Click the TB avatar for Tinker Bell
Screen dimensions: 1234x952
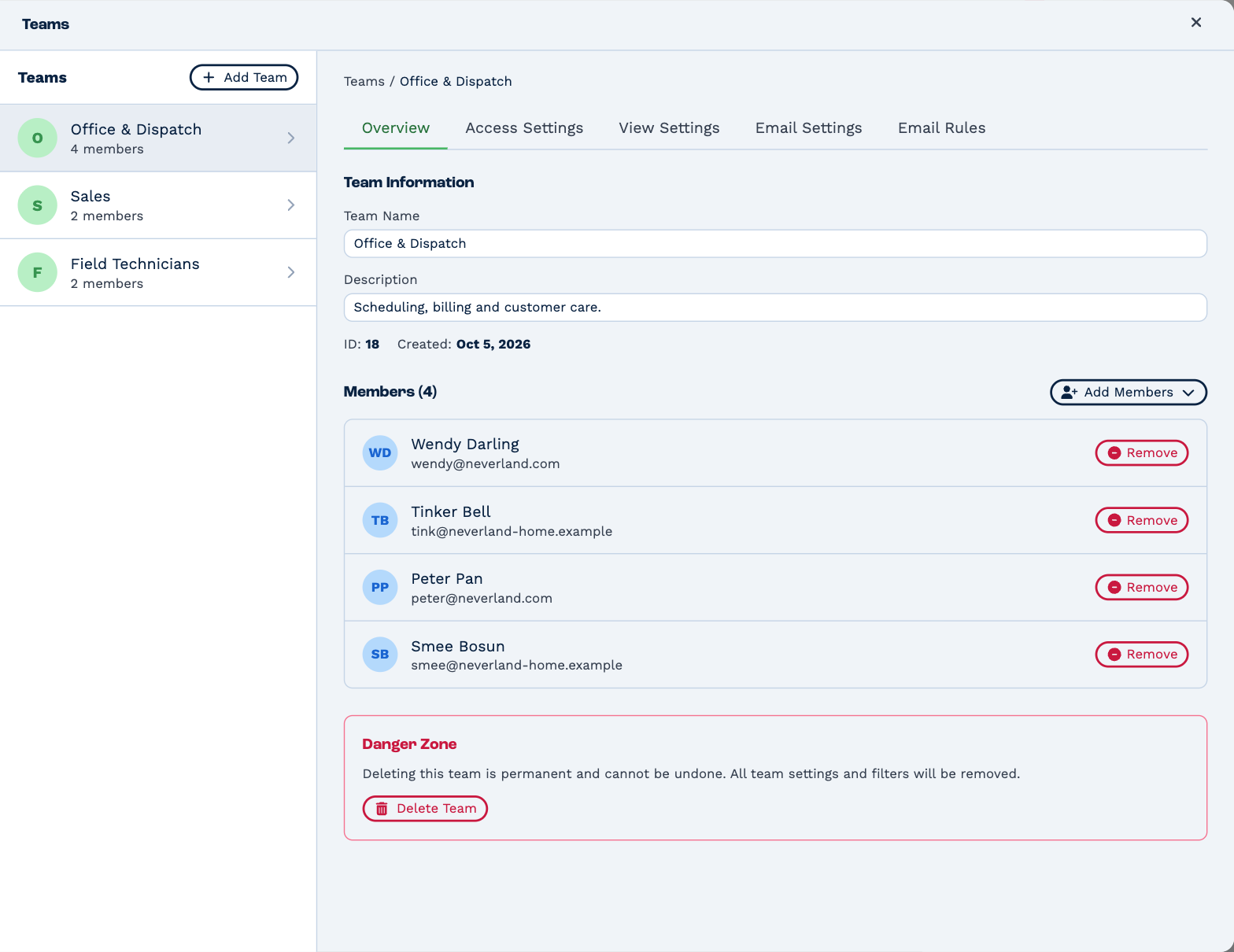point(380,521)
